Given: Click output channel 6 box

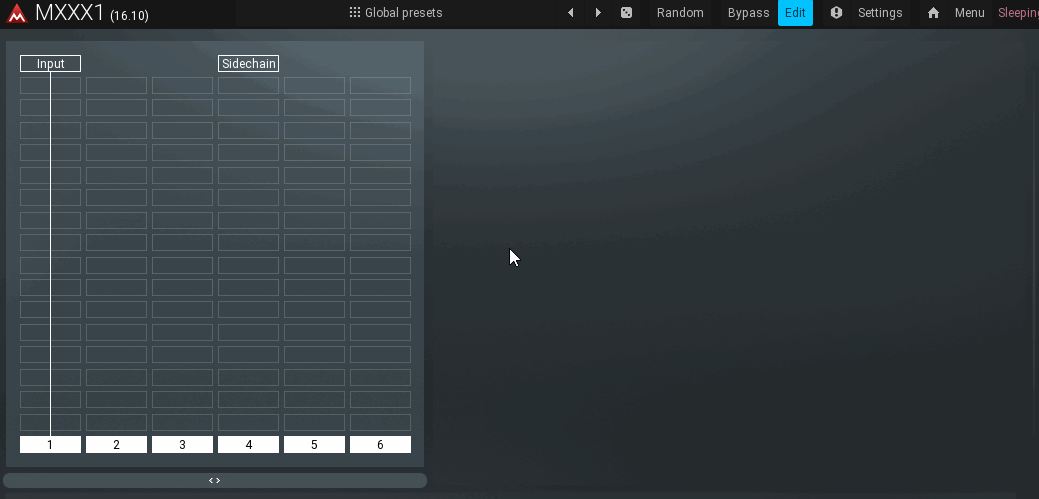Looking at the screenshot, I should pyautogui.click(x=380, y=445).
